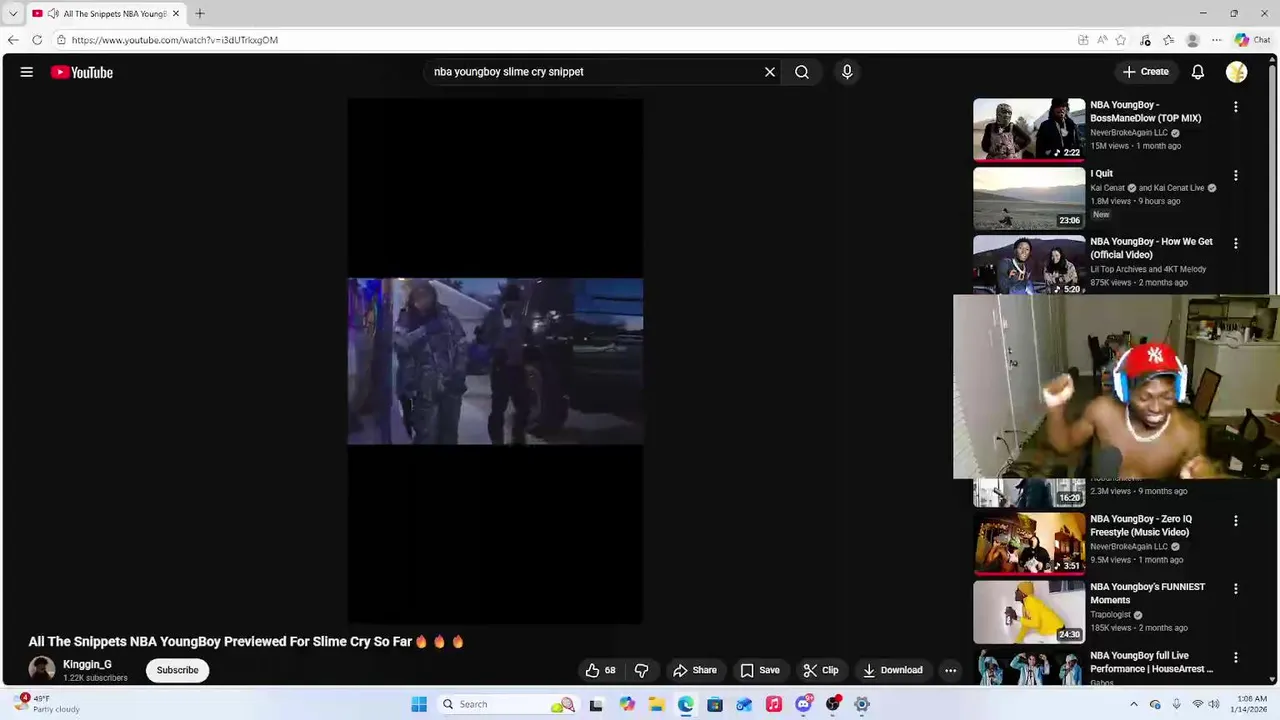
Task: Click the Create button
Action: click(1146, 72)
